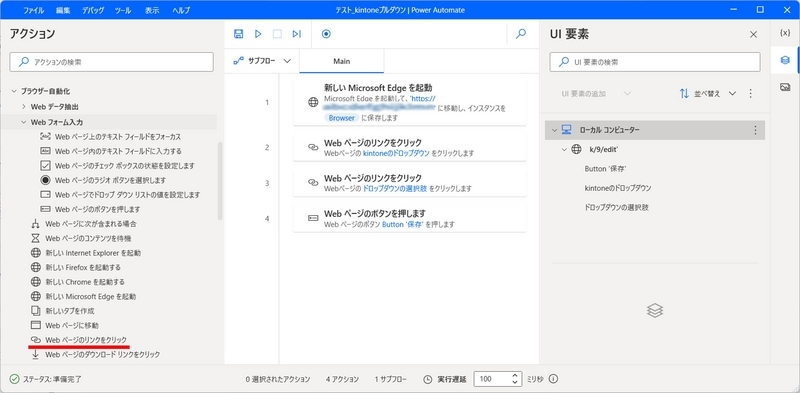The height and width of the screenshot is (393, 800).
Task: Click the kintoneのドロップダウン link in step 2
Action: [396, 153]
